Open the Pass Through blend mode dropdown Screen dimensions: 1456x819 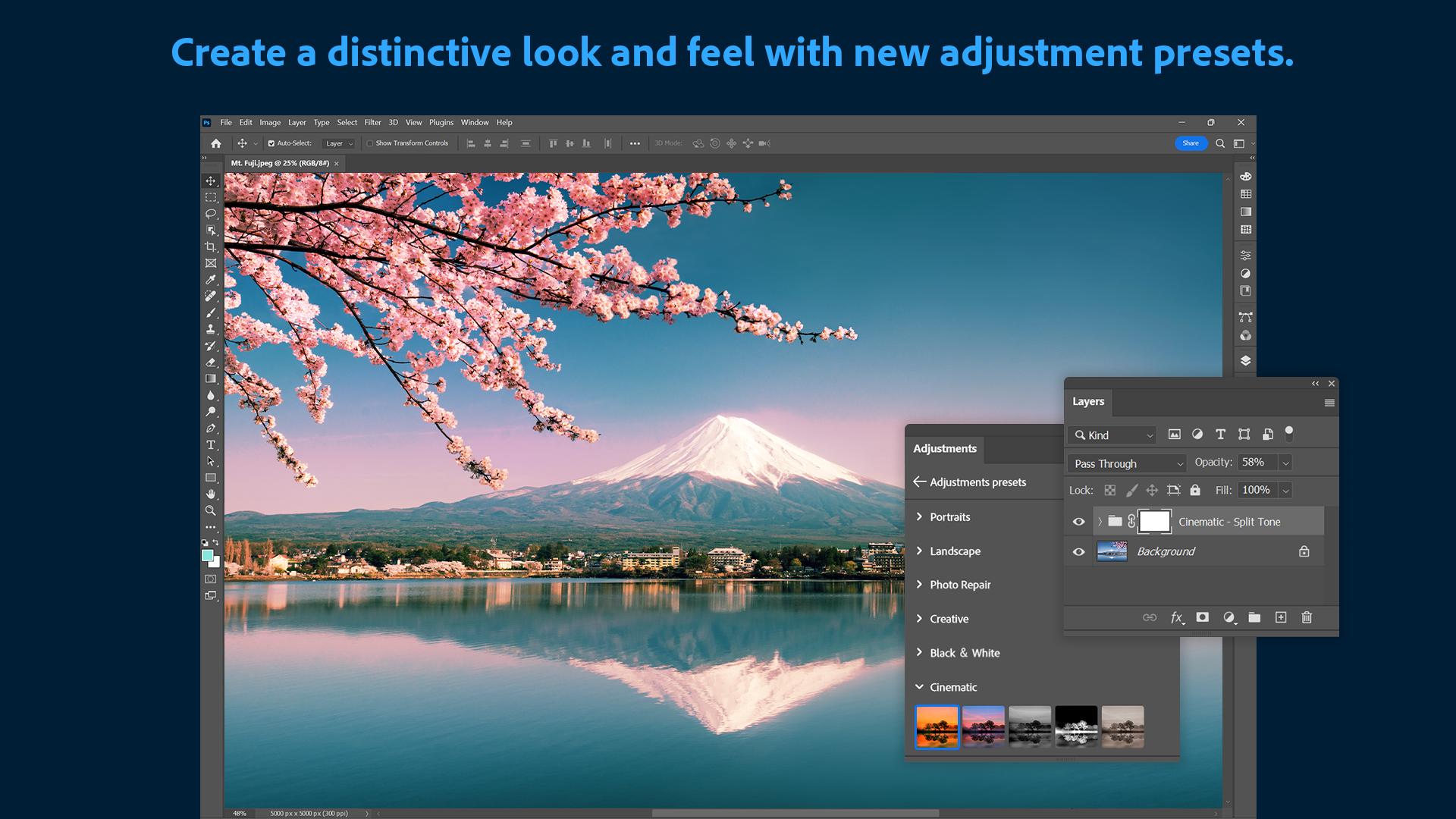1125,463
